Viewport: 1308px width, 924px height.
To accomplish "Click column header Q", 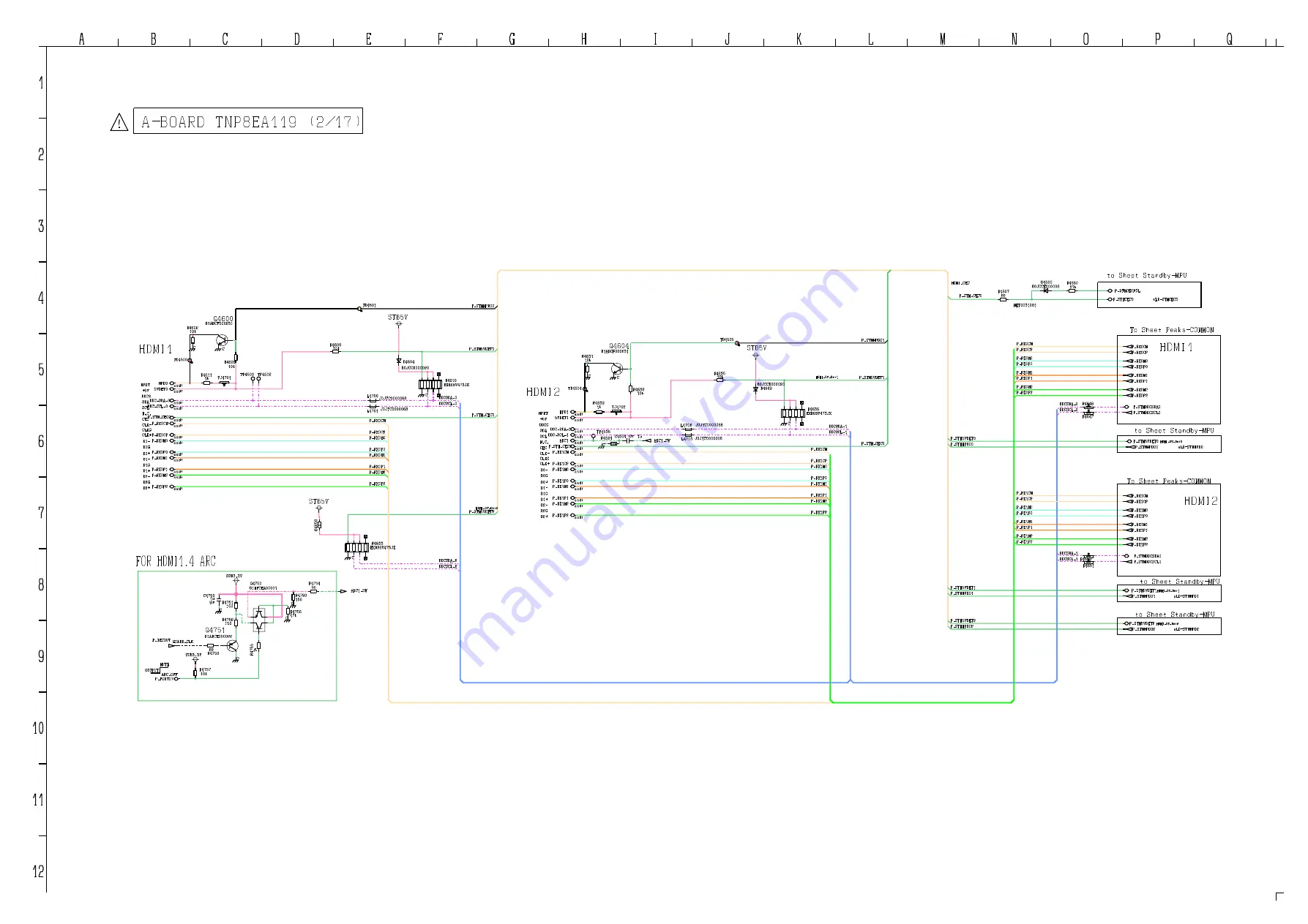I will 1230,39.
